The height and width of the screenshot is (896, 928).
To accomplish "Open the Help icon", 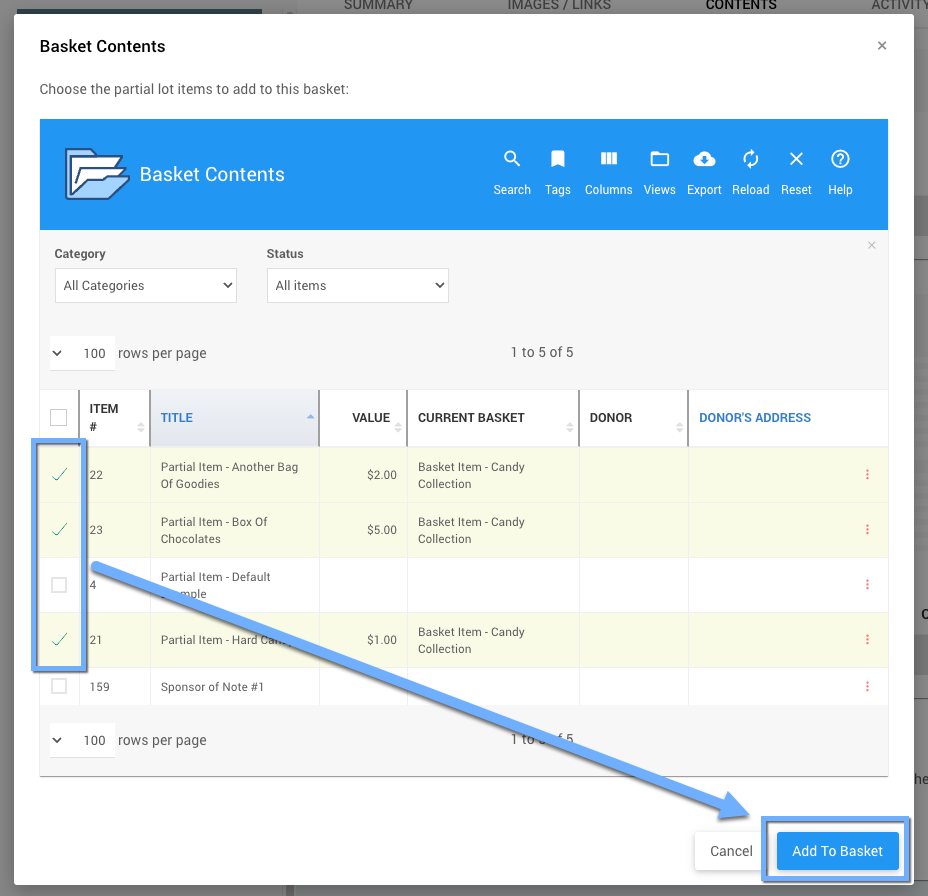I will (840, 171).
